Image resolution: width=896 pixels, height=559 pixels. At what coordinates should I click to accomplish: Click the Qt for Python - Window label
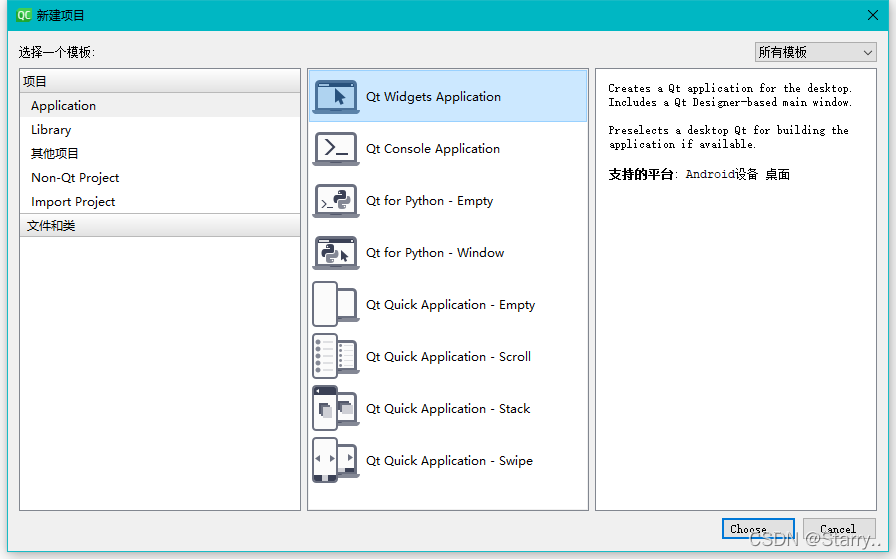[x=435, y=253]
